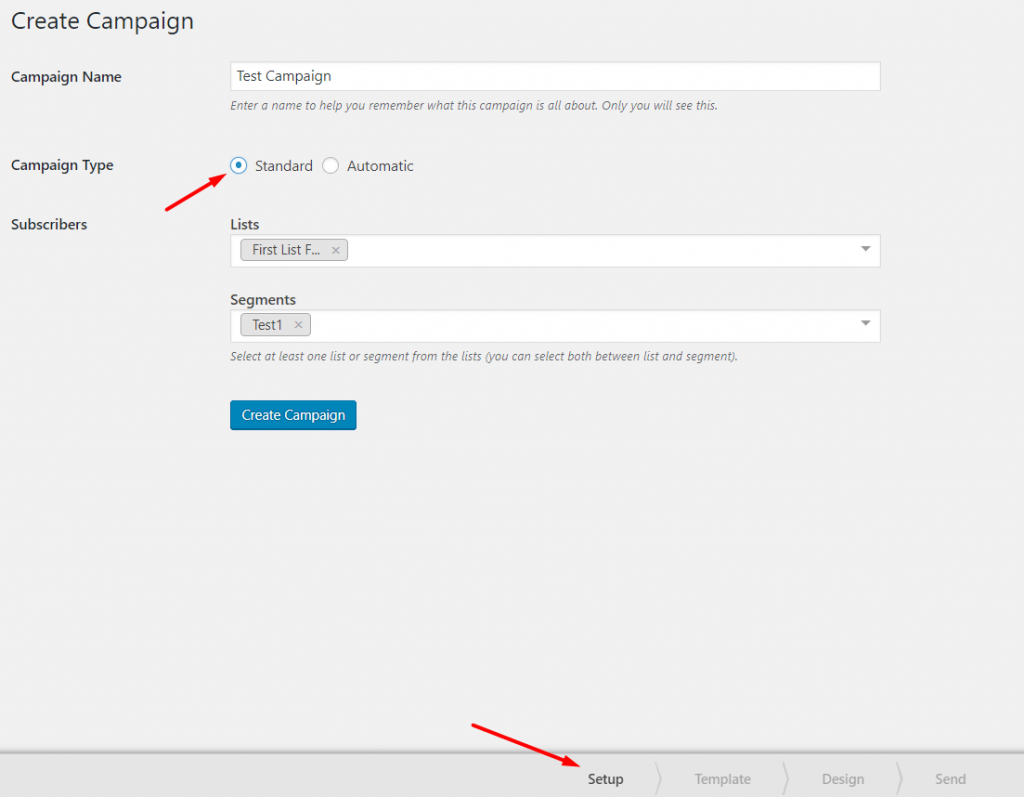The width and height of the screenshot is (1024, 797).
Task: Click the Campaign Type label
Action: tap(62, 165)
